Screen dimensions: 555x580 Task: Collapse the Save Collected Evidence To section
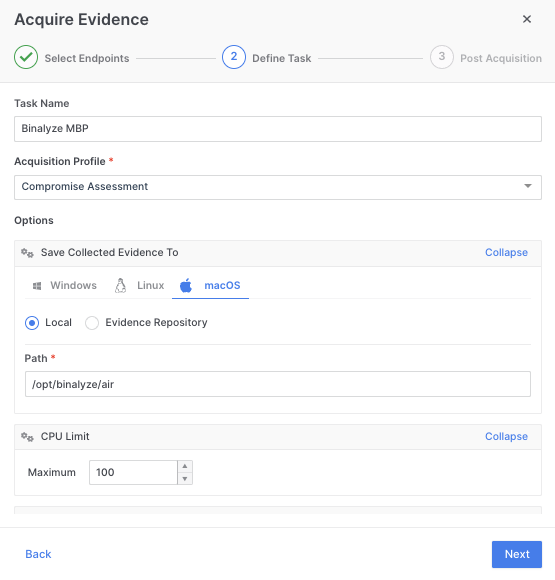pos(506,252)
